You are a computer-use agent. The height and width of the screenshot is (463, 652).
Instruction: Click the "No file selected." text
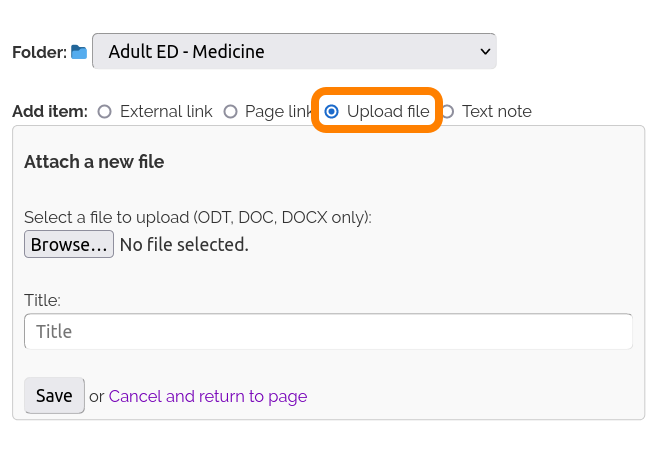[184, 244]
